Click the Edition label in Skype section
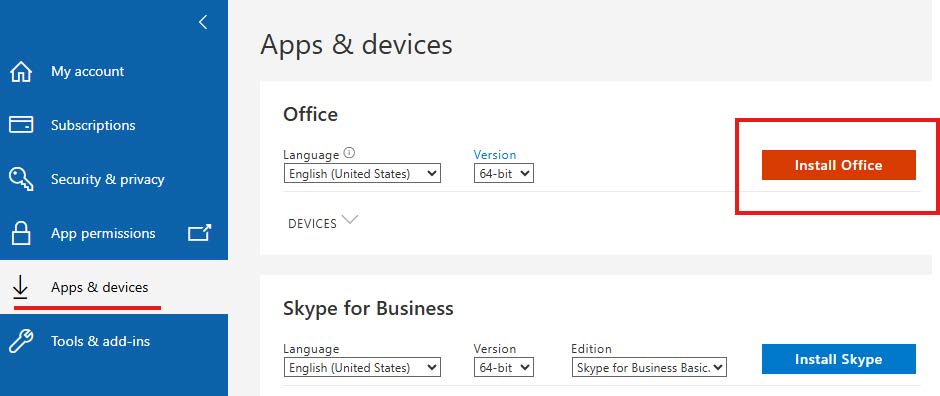The height and width of the screenshot is (396, 940). tap(591, 348)
